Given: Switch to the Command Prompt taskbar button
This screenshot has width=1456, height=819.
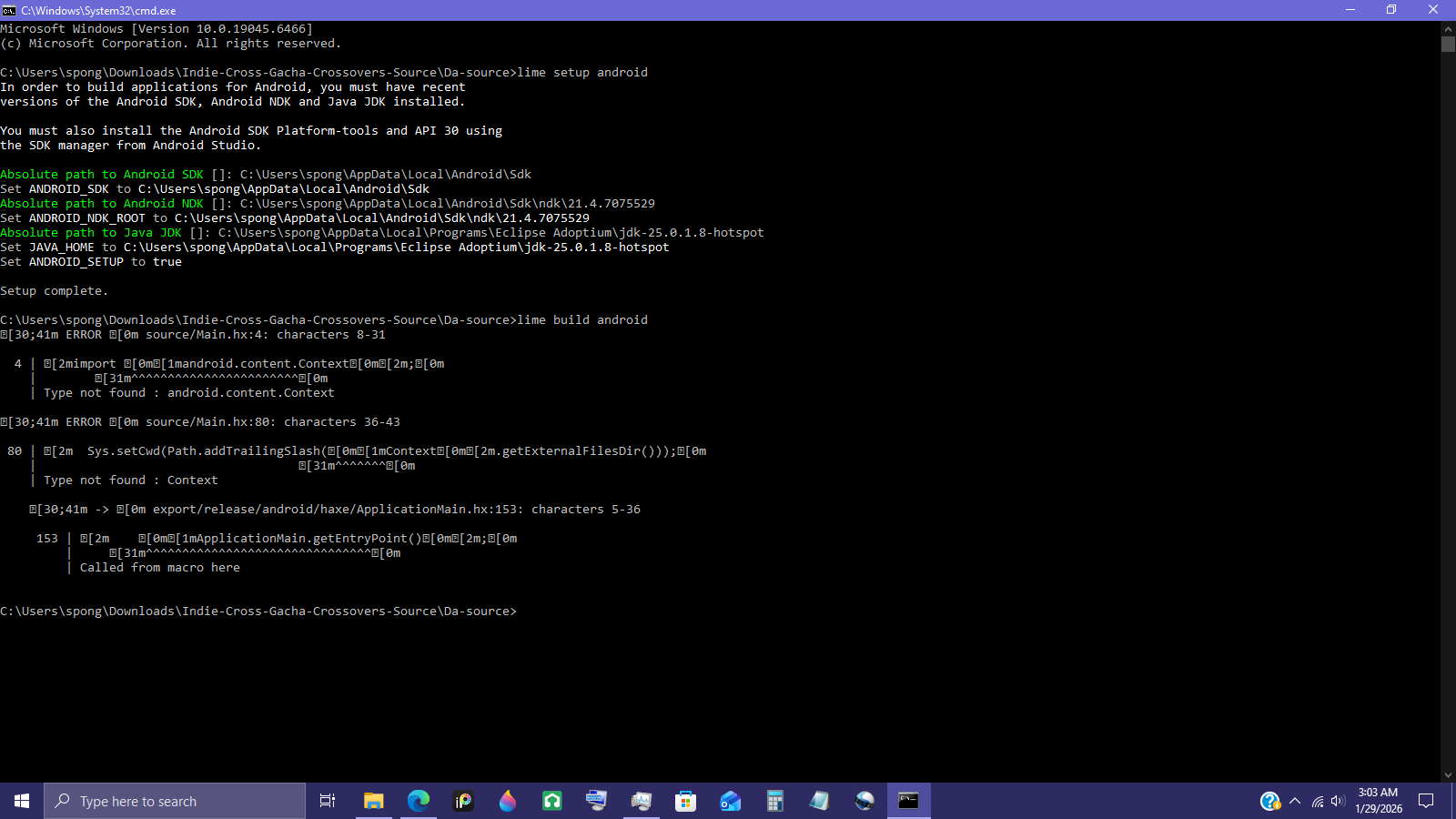Looking at the screenshot, I should (x=908, y=801).
